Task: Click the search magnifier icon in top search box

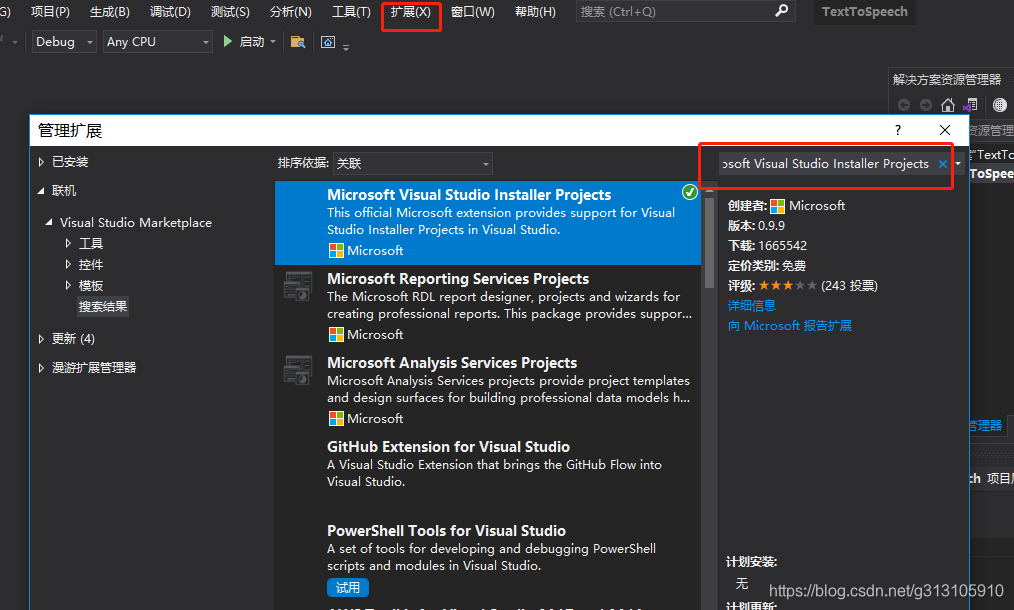Action: (x=782, y=10)
